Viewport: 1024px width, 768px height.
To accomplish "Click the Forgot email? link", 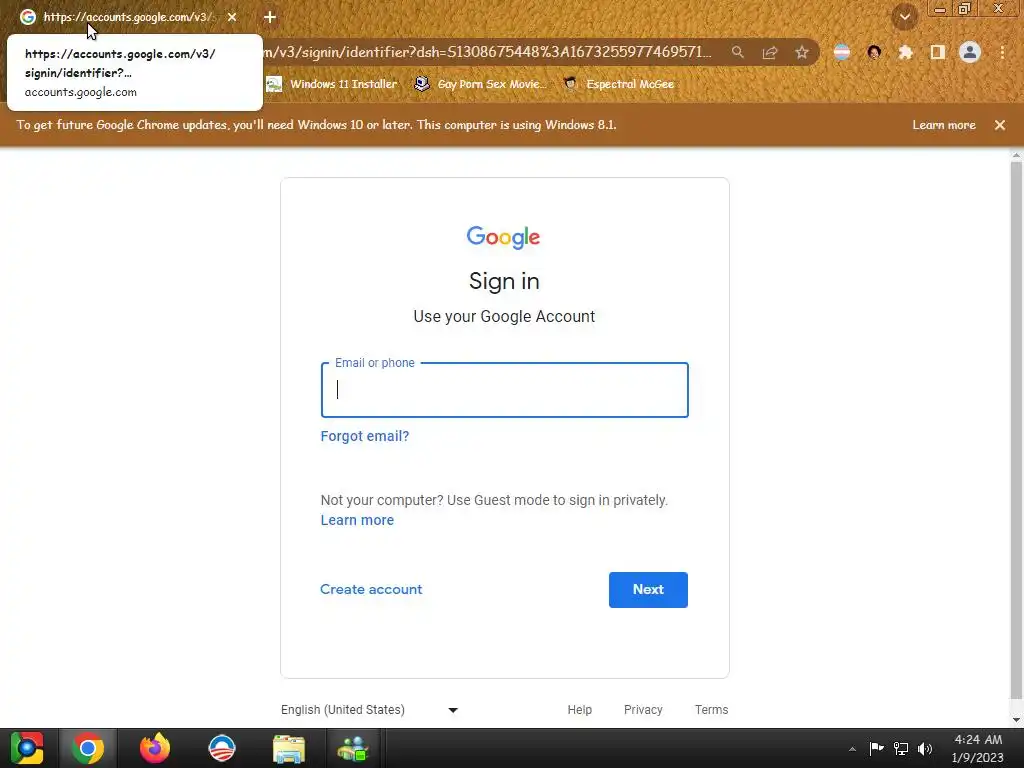I will point(364,436).
